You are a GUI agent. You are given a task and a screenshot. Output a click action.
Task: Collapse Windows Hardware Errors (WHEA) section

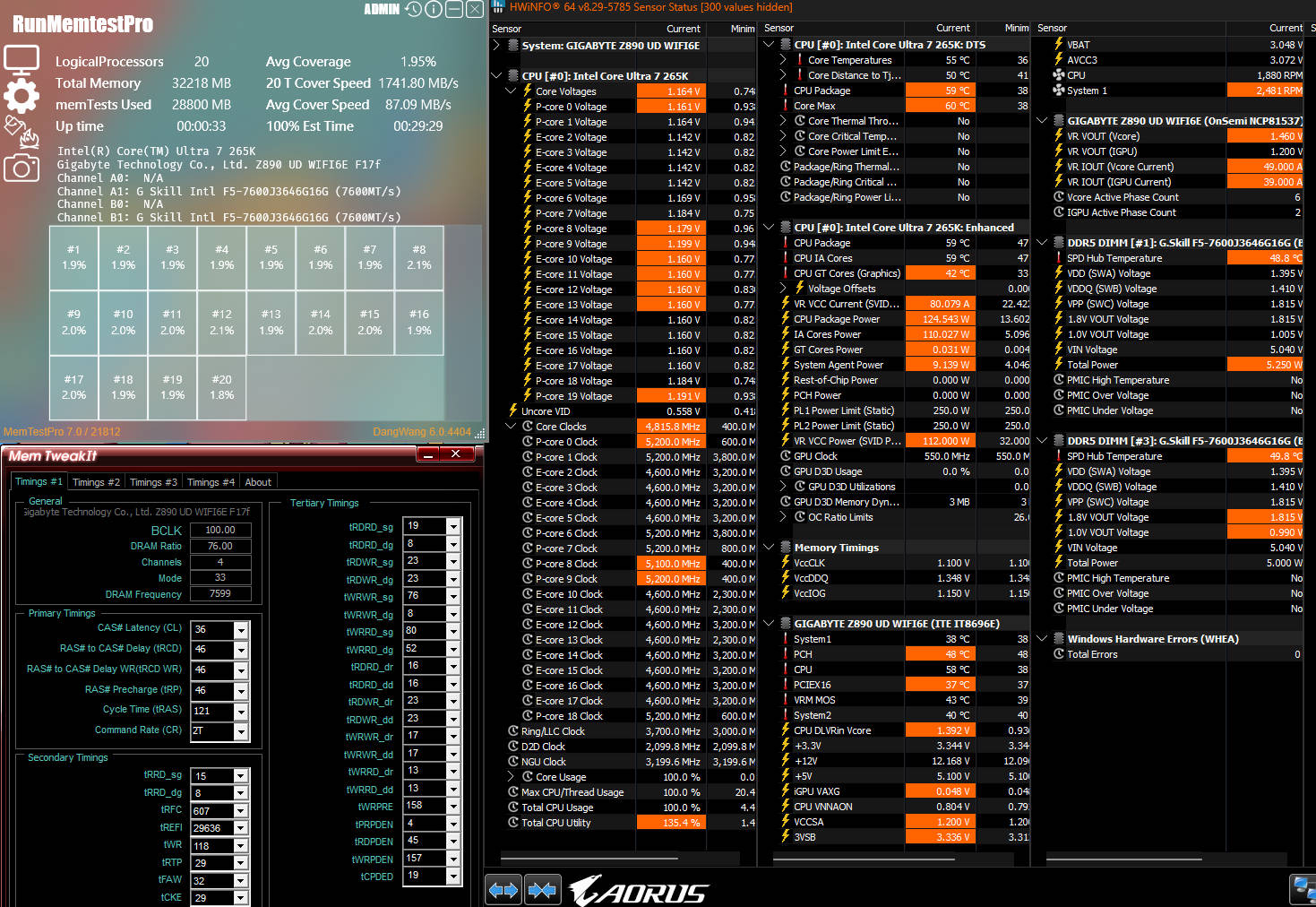click(1042, 638)
